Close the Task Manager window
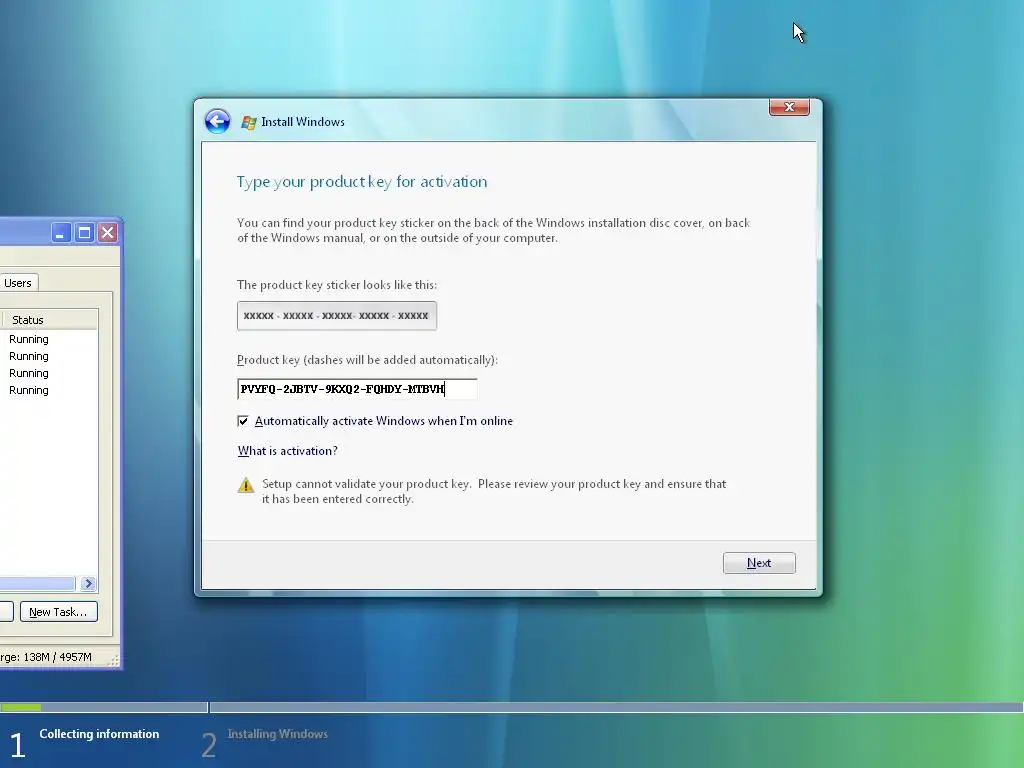 coord(108,232)
